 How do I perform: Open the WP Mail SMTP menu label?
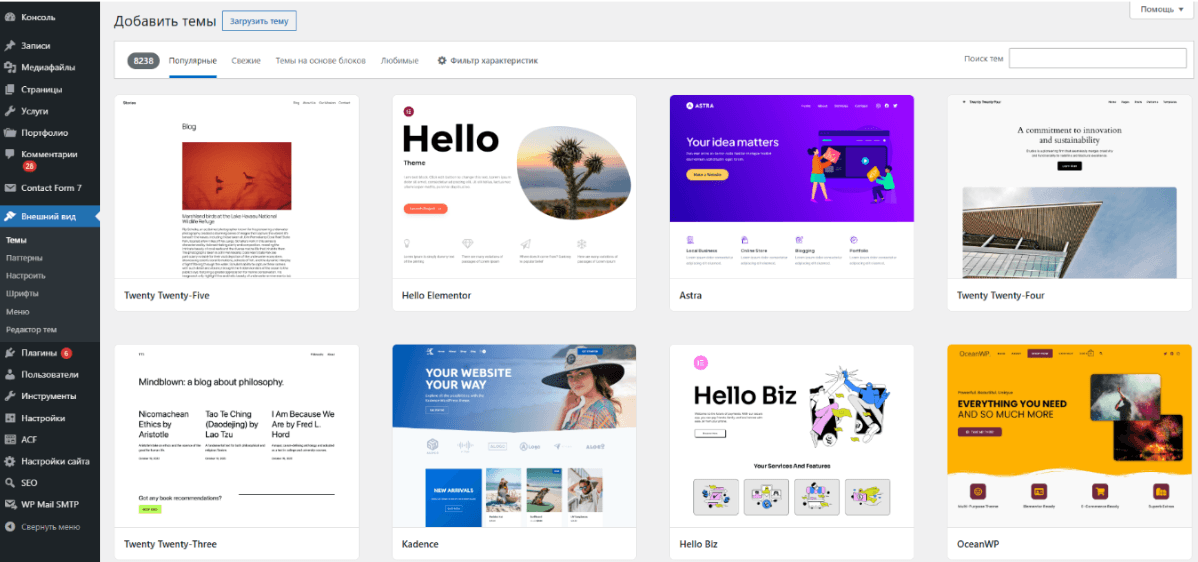tap(50, 505)
